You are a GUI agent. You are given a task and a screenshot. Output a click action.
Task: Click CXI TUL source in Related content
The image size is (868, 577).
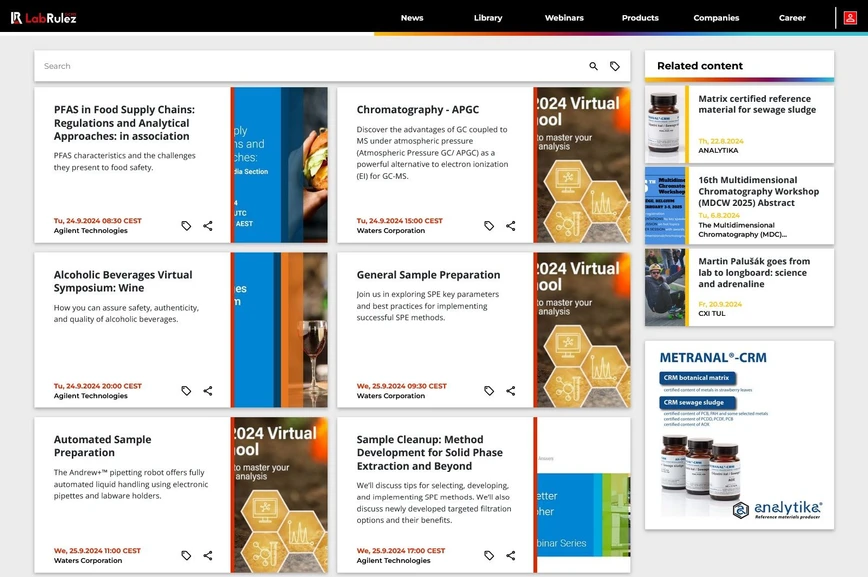click(711, 313)
